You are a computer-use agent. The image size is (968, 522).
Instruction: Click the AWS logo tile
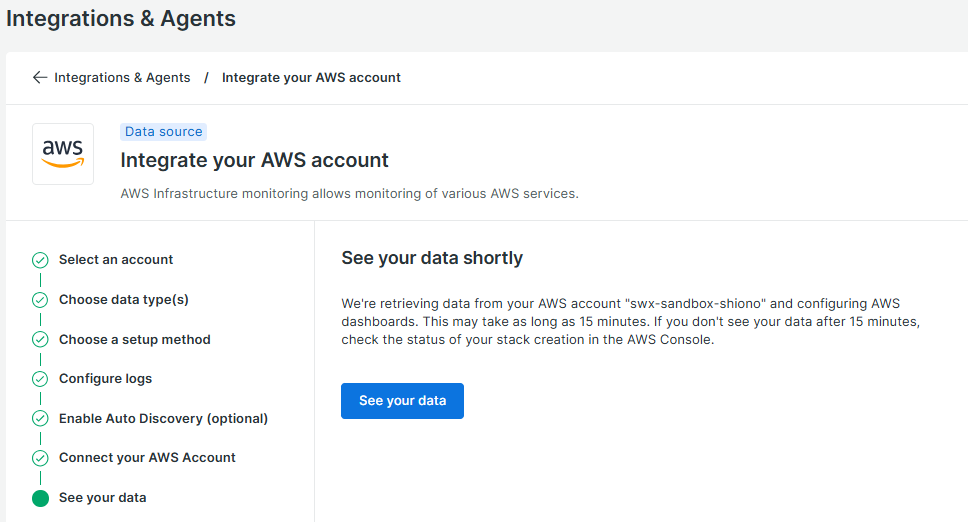tap(63, 154)
